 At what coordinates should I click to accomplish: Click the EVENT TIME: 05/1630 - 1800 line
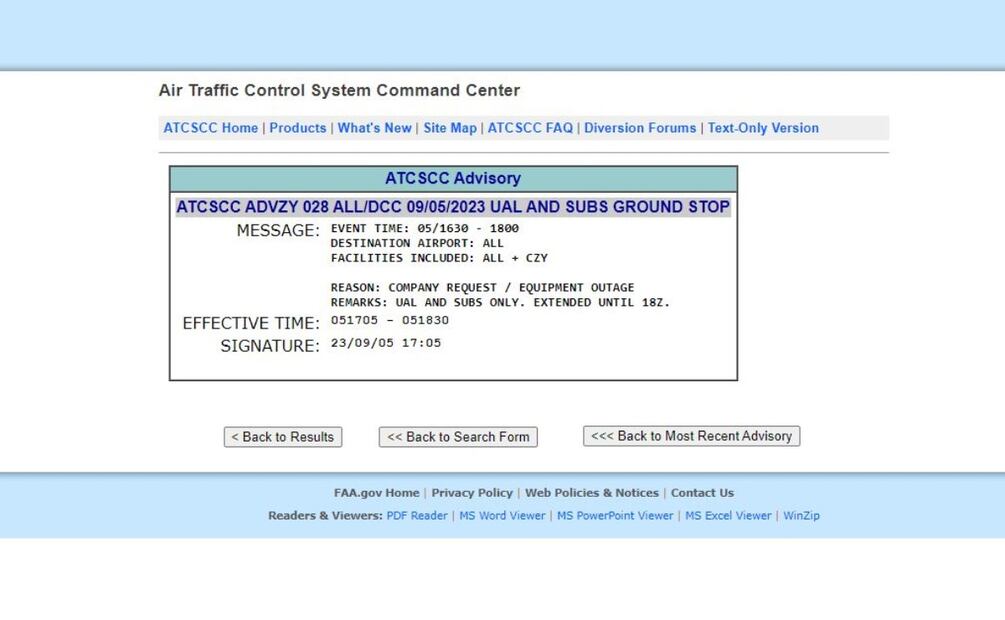(424, 228)
